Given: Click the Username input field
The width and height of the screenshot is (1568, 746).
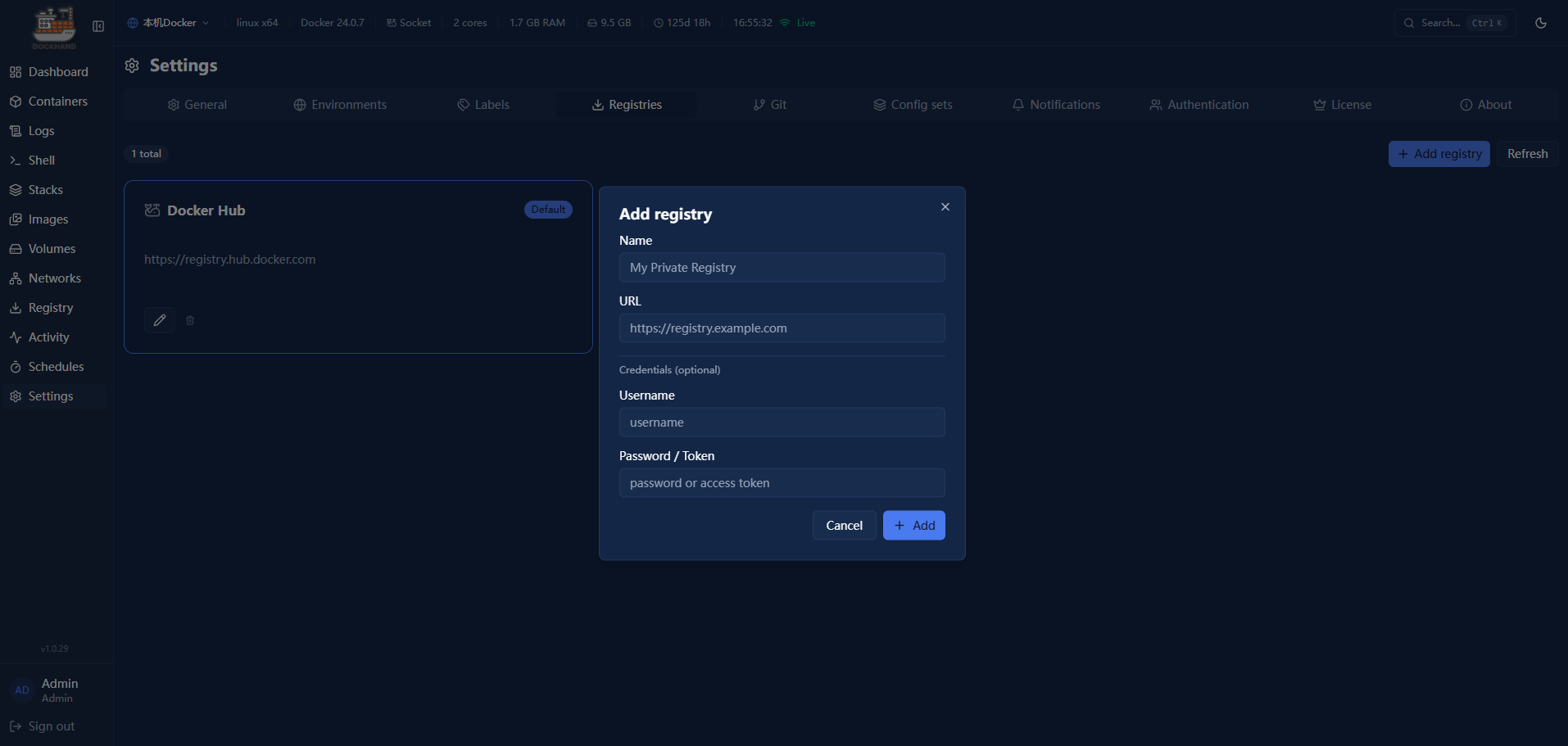Looking at the screenshot, I should tap(782, 423).
